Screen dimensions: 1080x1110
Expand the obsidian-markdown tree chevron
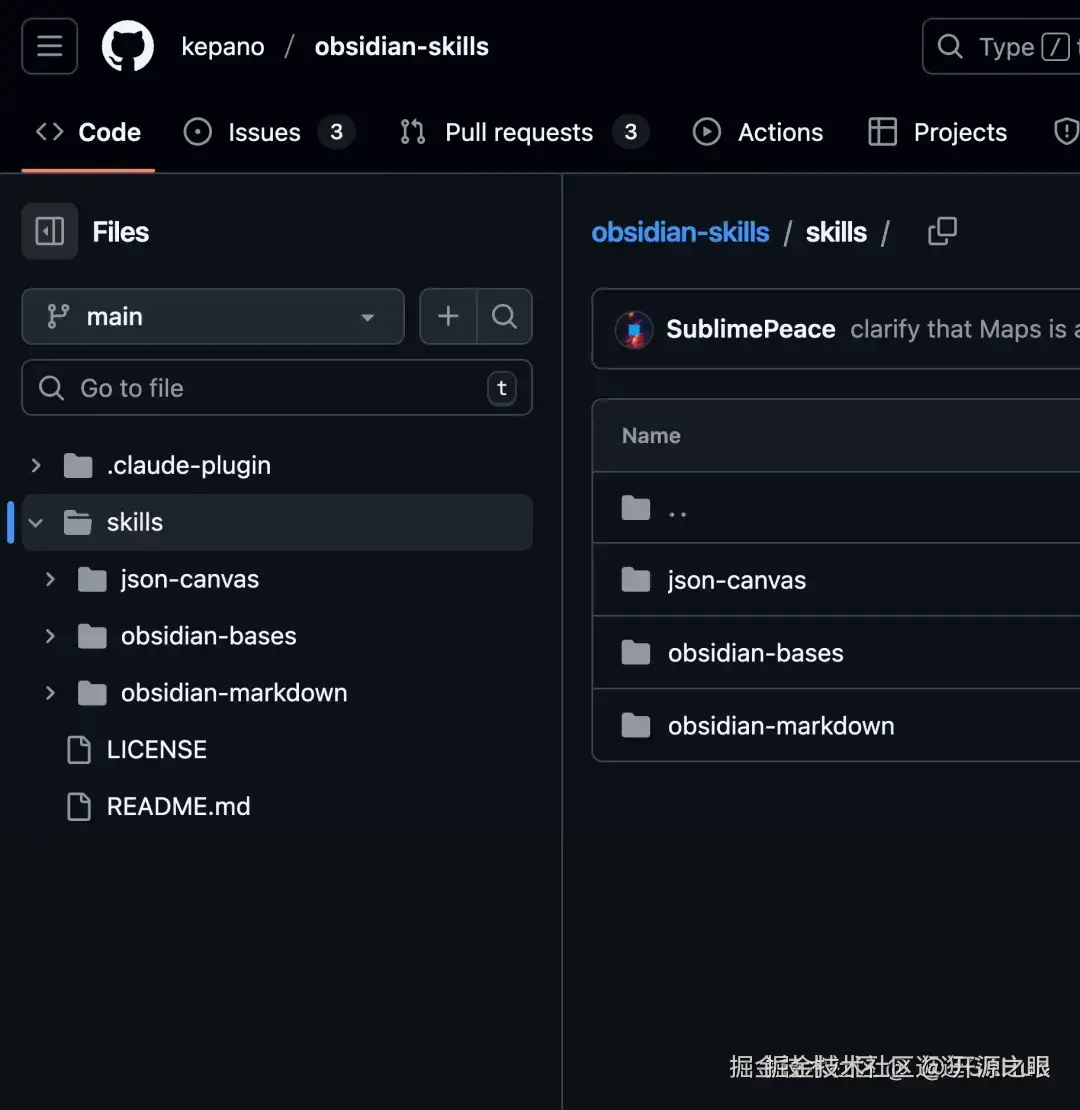[x=50, y=693]
